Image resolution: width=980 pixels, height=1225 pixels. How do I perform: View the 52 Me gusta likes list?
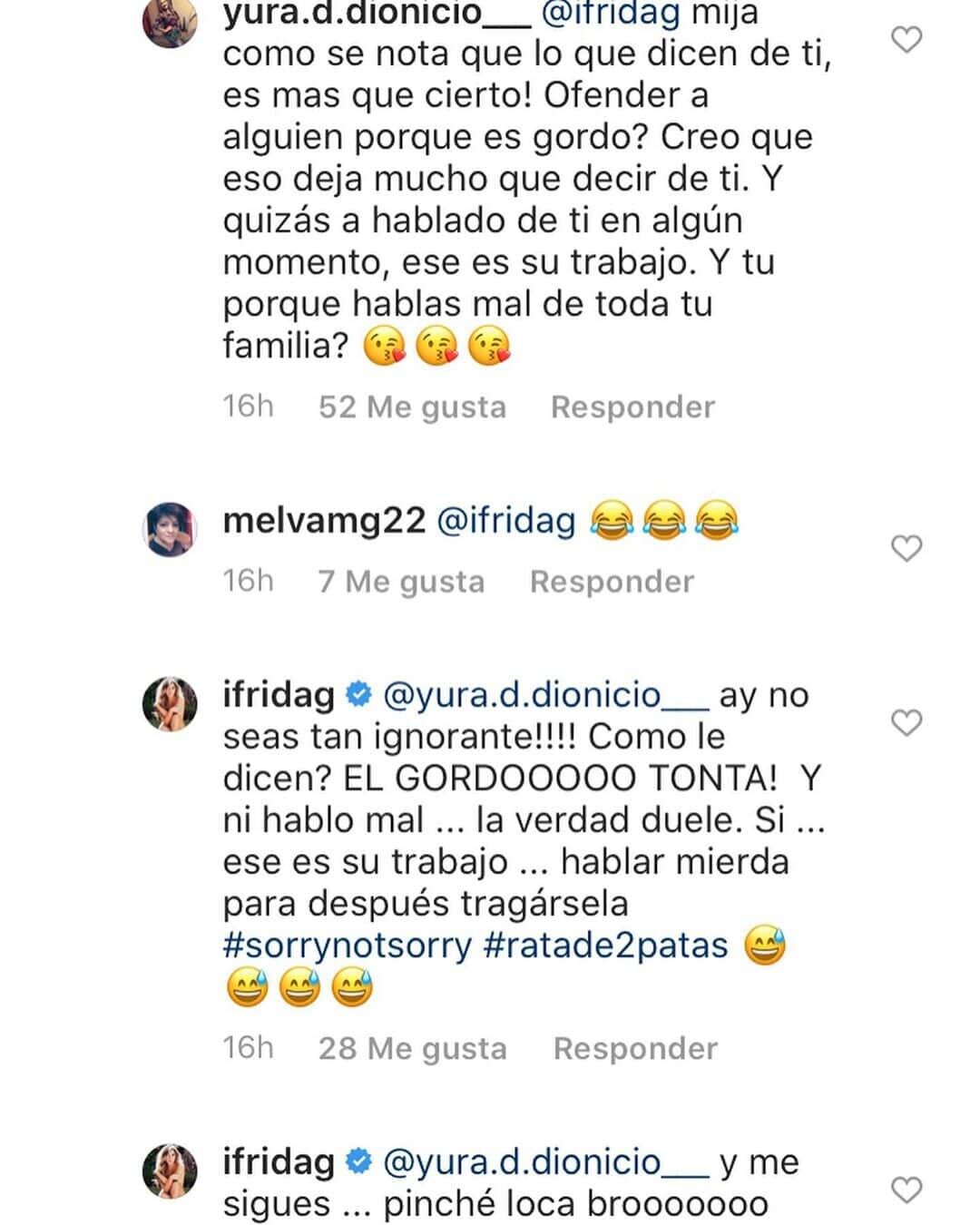pos(412,407)
